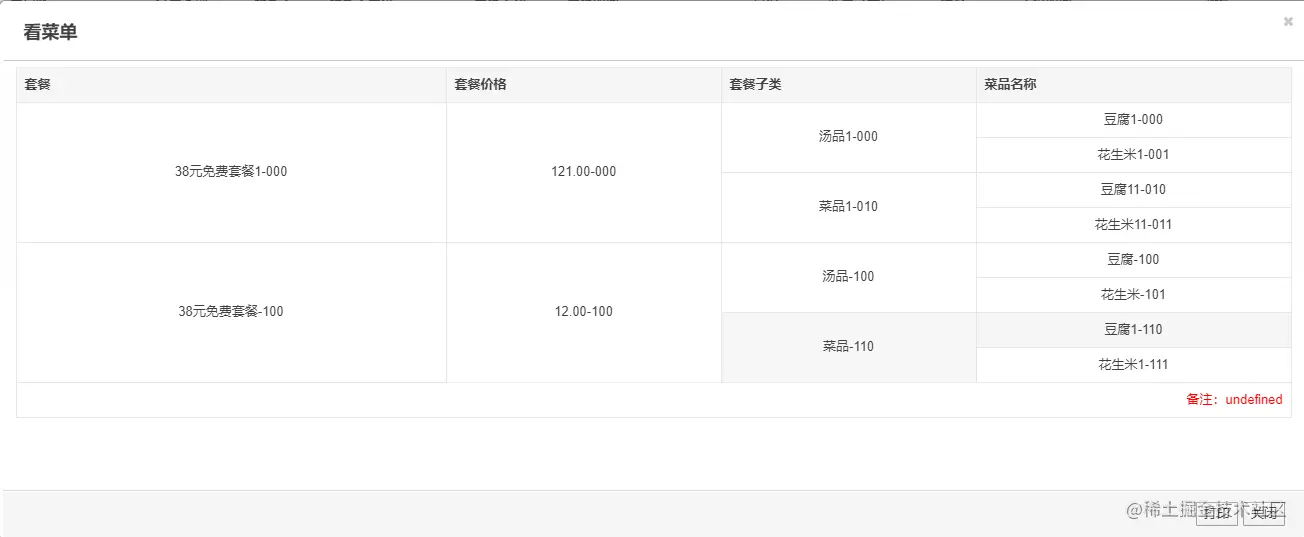Click the 套餐 column header
1304x537 pixels.
click(x=38, y=85)
